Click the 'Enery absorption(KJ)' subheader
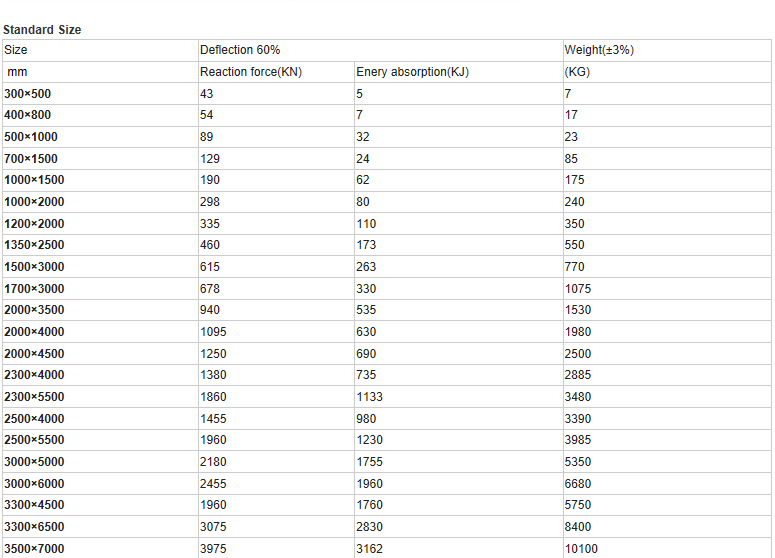 [412, 72]
